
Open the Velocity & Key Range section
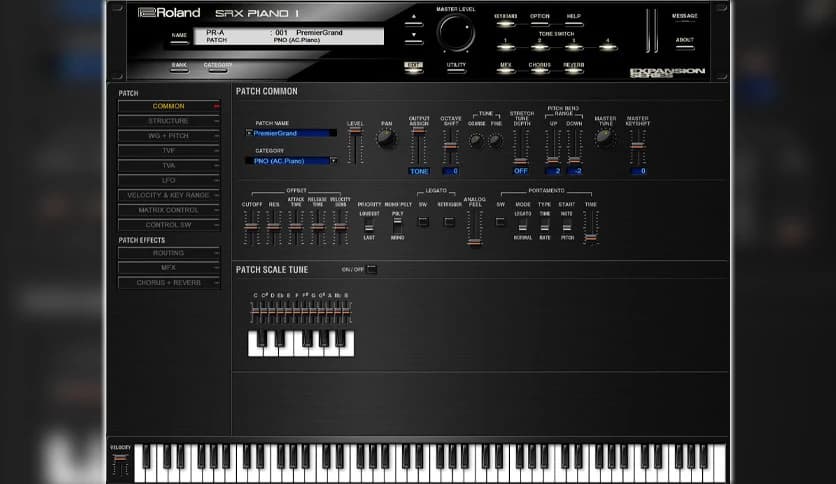tap(169, 196)
